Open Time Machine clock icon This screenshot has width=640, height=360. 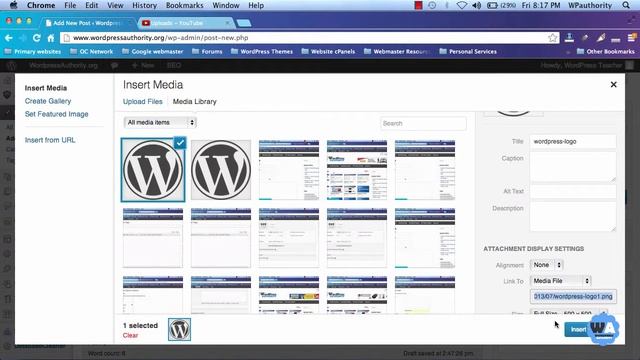point(432,5)
